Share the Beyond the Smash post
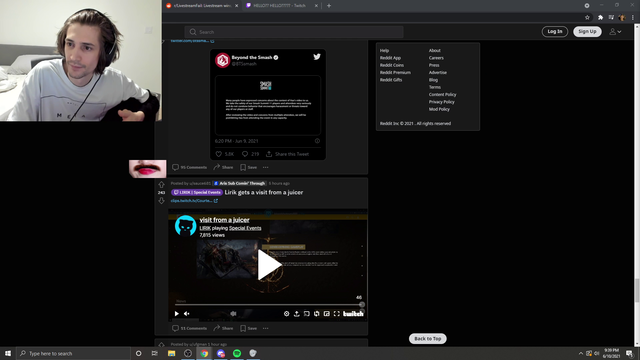Image resolution: width=640 pixels, height=360 pixels. coord(223,167)
